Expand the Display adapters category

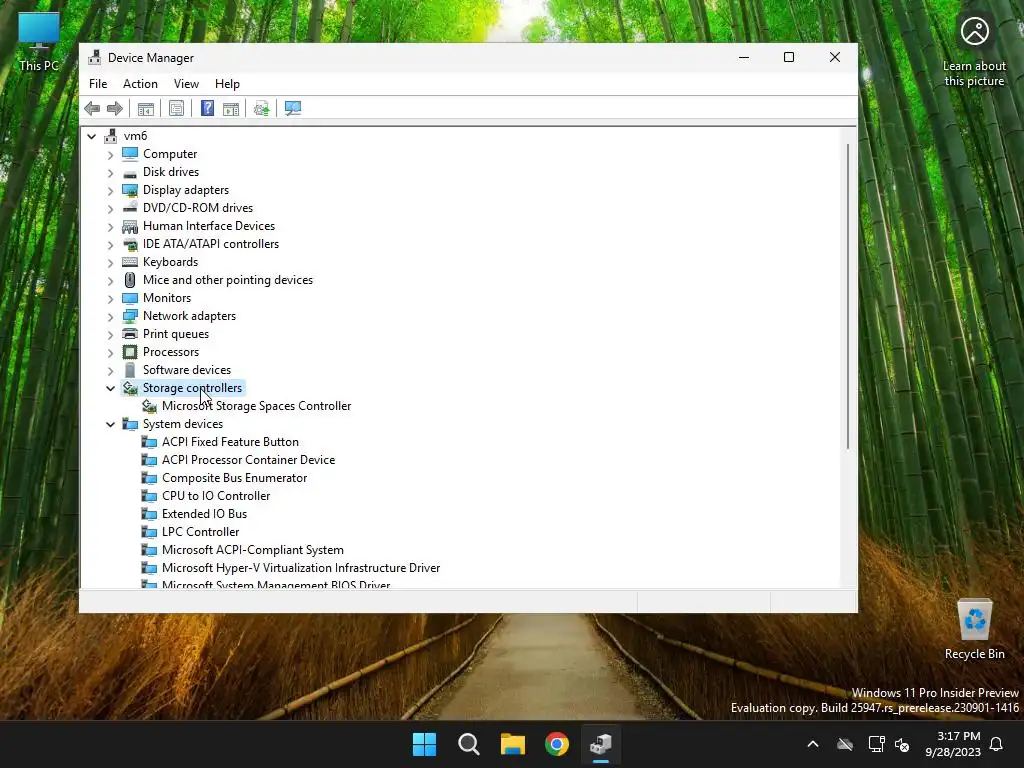tap(110, 191)
